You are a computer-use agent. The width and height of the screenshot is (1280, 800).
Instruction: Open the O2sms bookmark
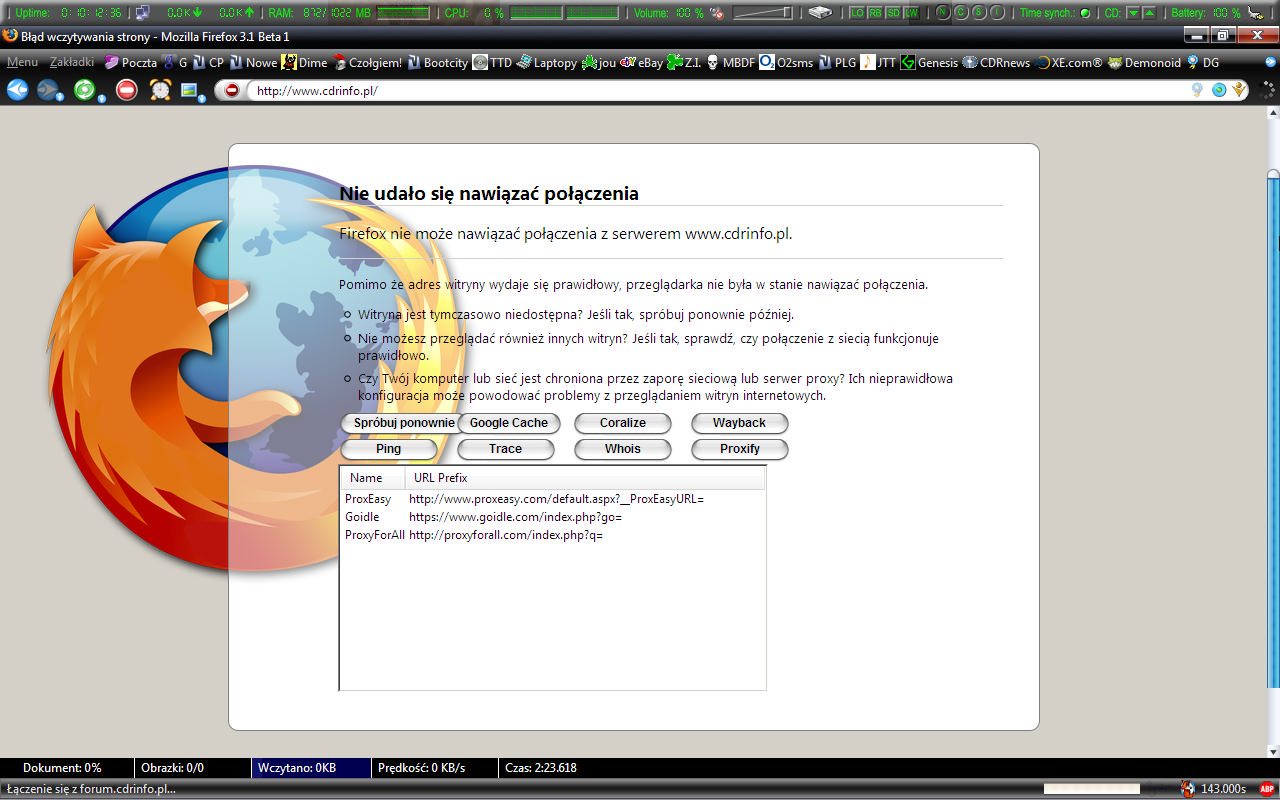[x=786, y=62]
